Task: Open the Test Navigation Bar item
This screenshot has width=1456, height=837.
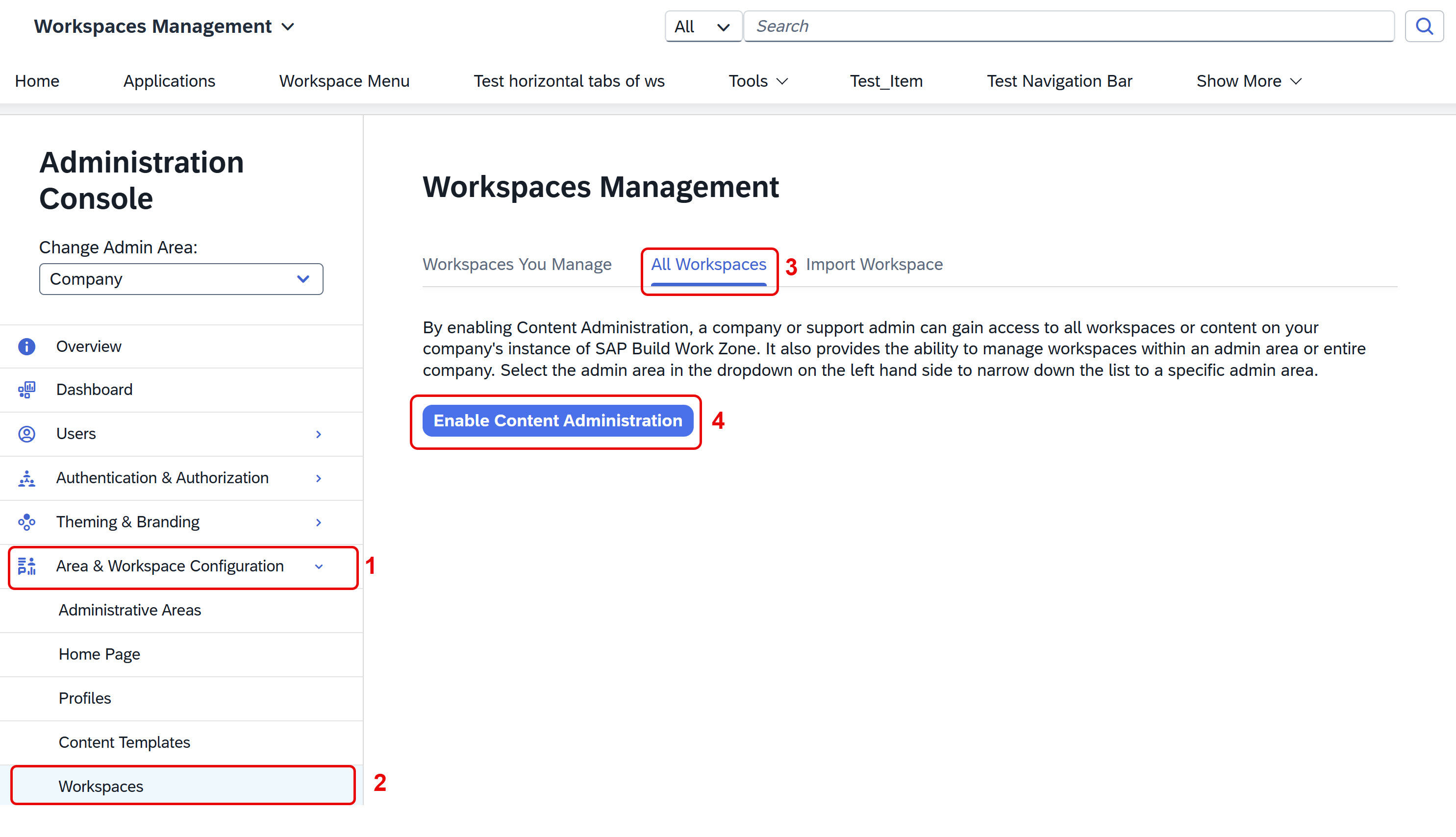Action: coord(1059,81)
